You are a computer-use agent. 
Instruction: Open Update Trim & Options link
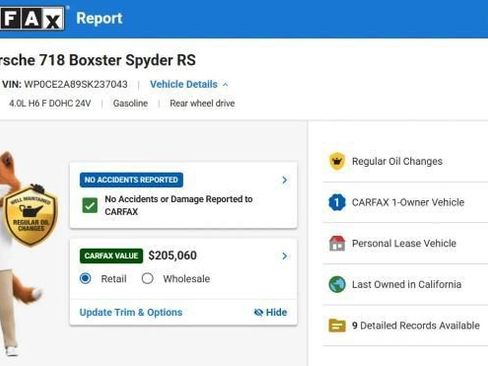131,312
